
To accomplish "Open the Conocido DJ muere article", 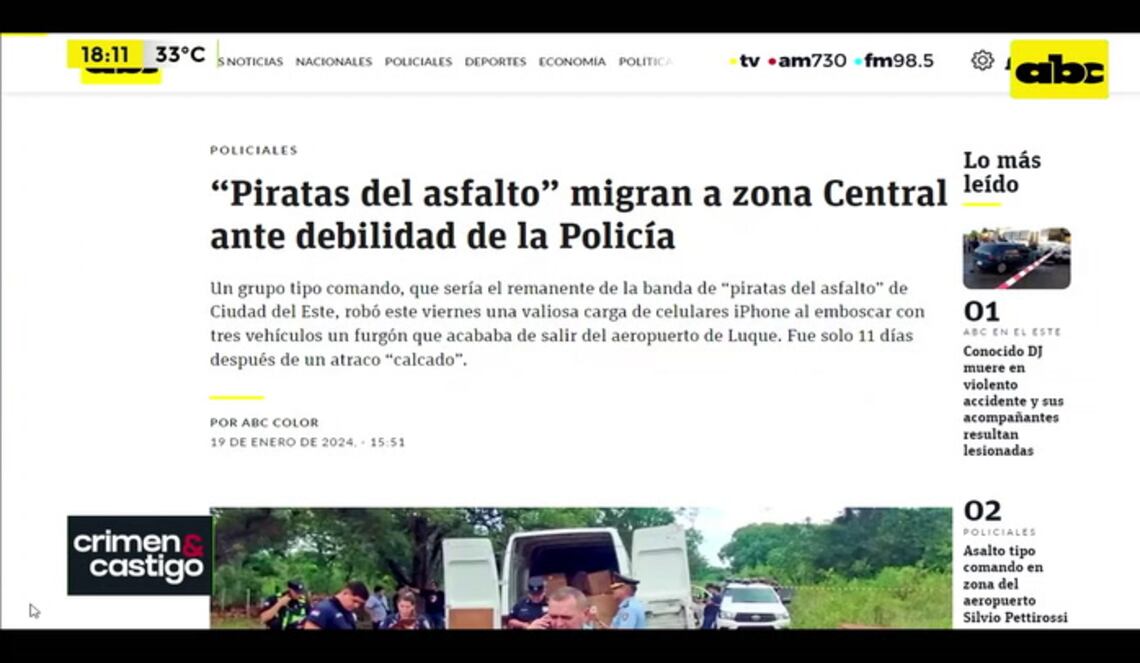I will 1013,401.
